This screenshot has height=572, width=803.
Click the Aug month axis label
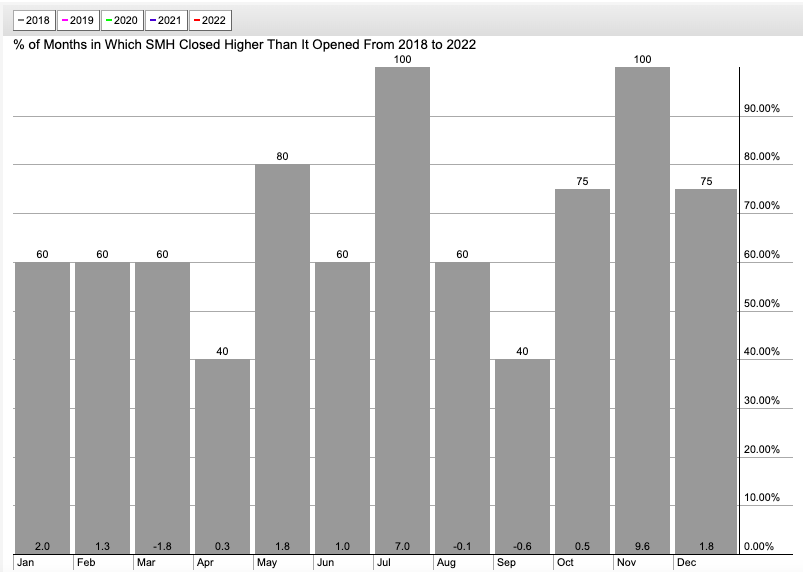(446, 562)
